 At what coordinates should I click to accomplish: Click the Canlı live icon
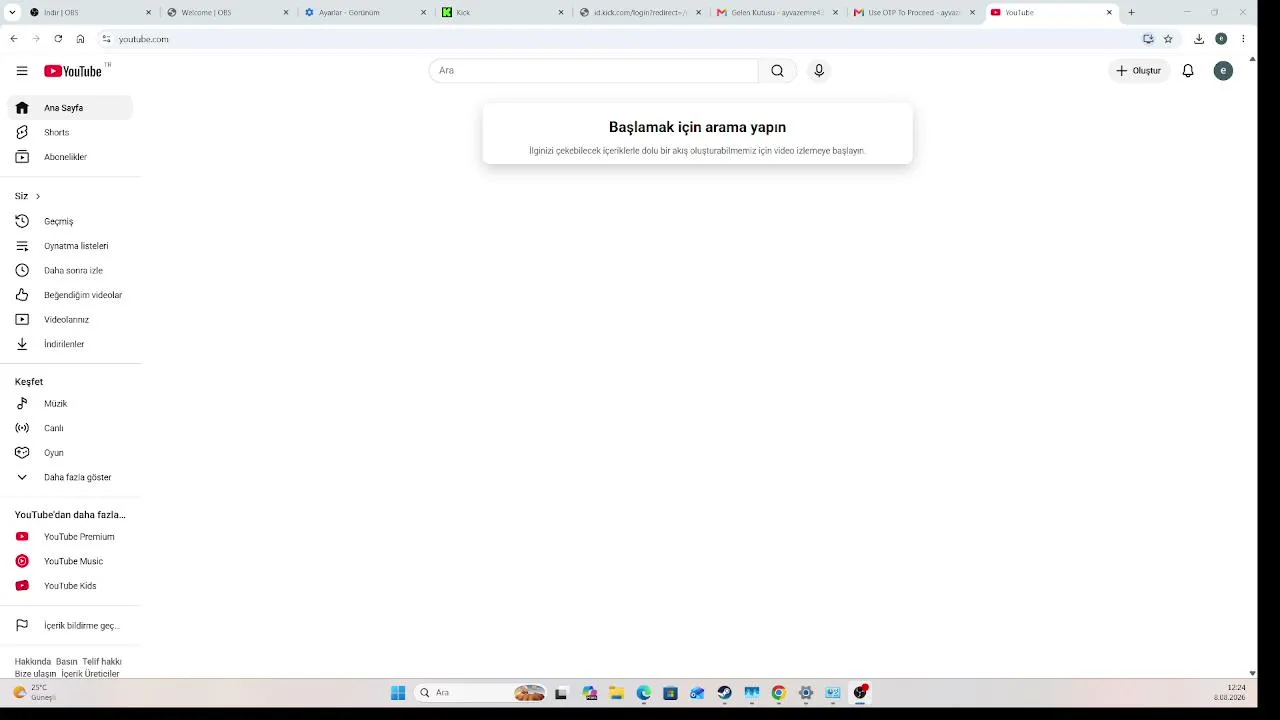[22, 428]
